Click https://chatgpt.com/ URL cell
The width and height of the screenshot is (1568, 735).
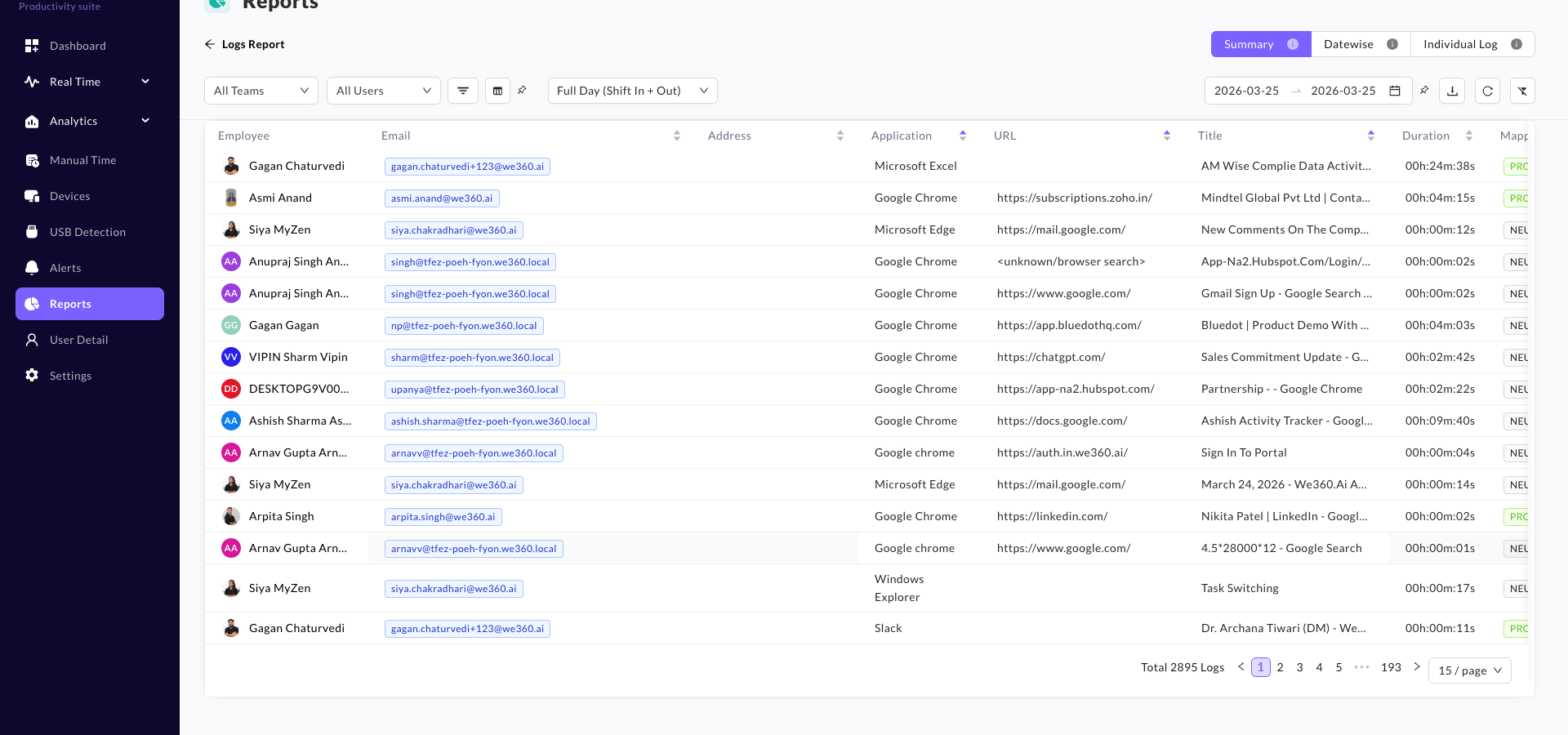click(1051, 357)
